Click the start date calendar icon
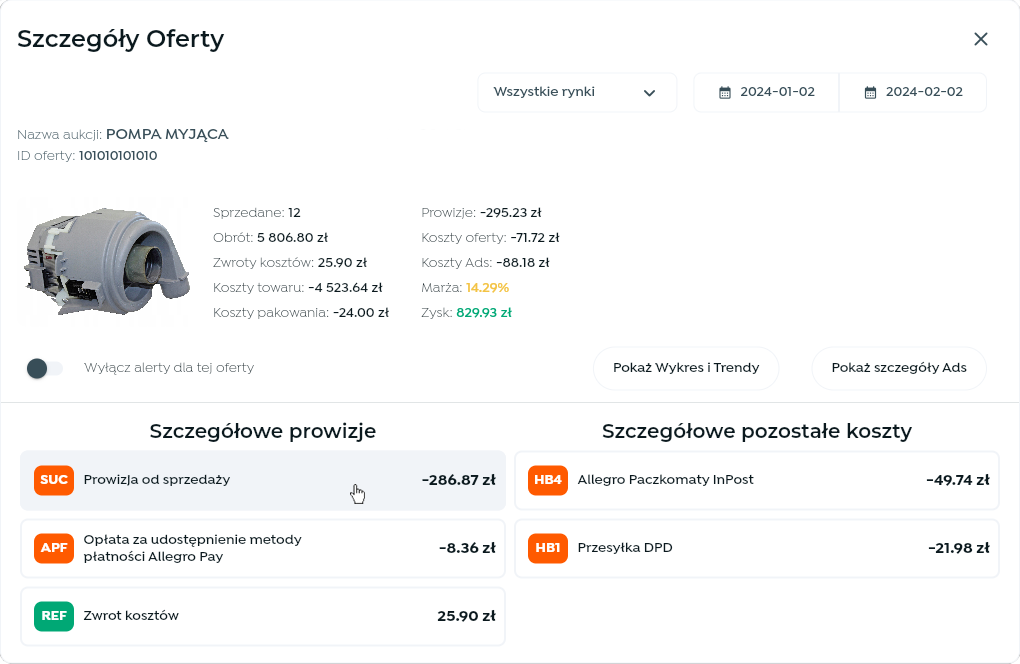This screenshot has height=664, width=1020. click(725, 93)
